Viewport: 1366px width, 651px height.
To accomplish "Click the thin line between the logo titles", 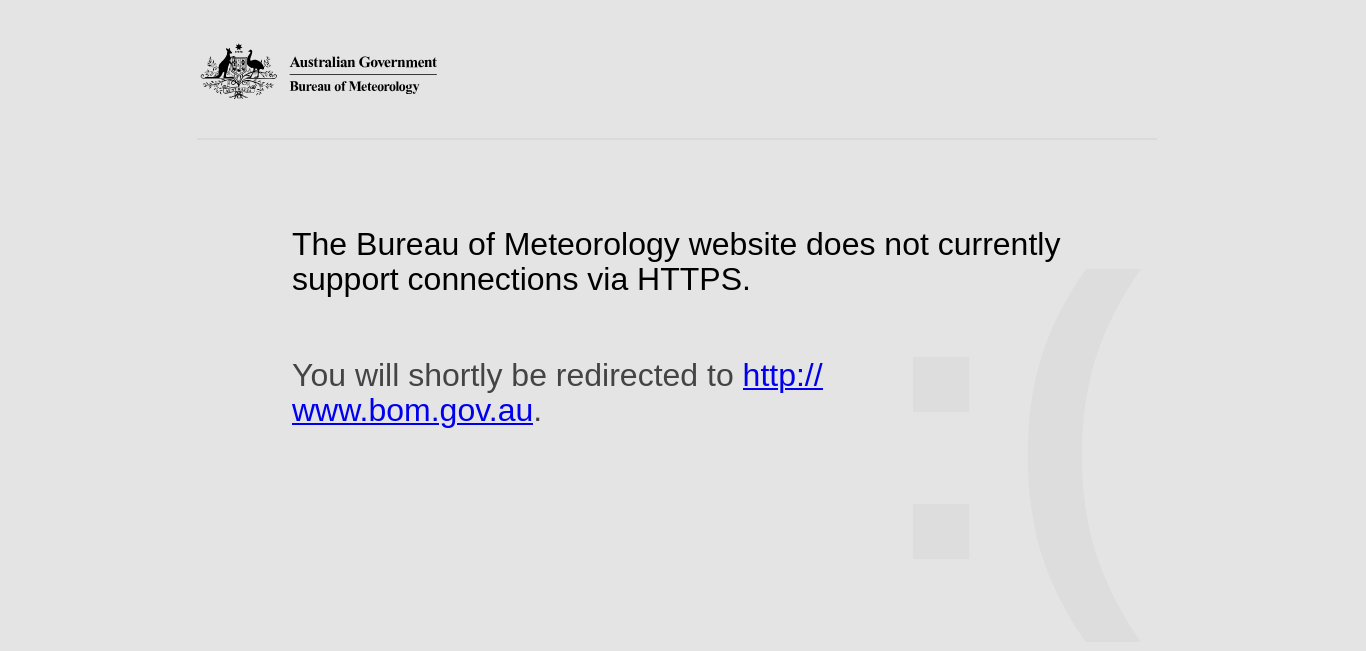I will 363,75.
